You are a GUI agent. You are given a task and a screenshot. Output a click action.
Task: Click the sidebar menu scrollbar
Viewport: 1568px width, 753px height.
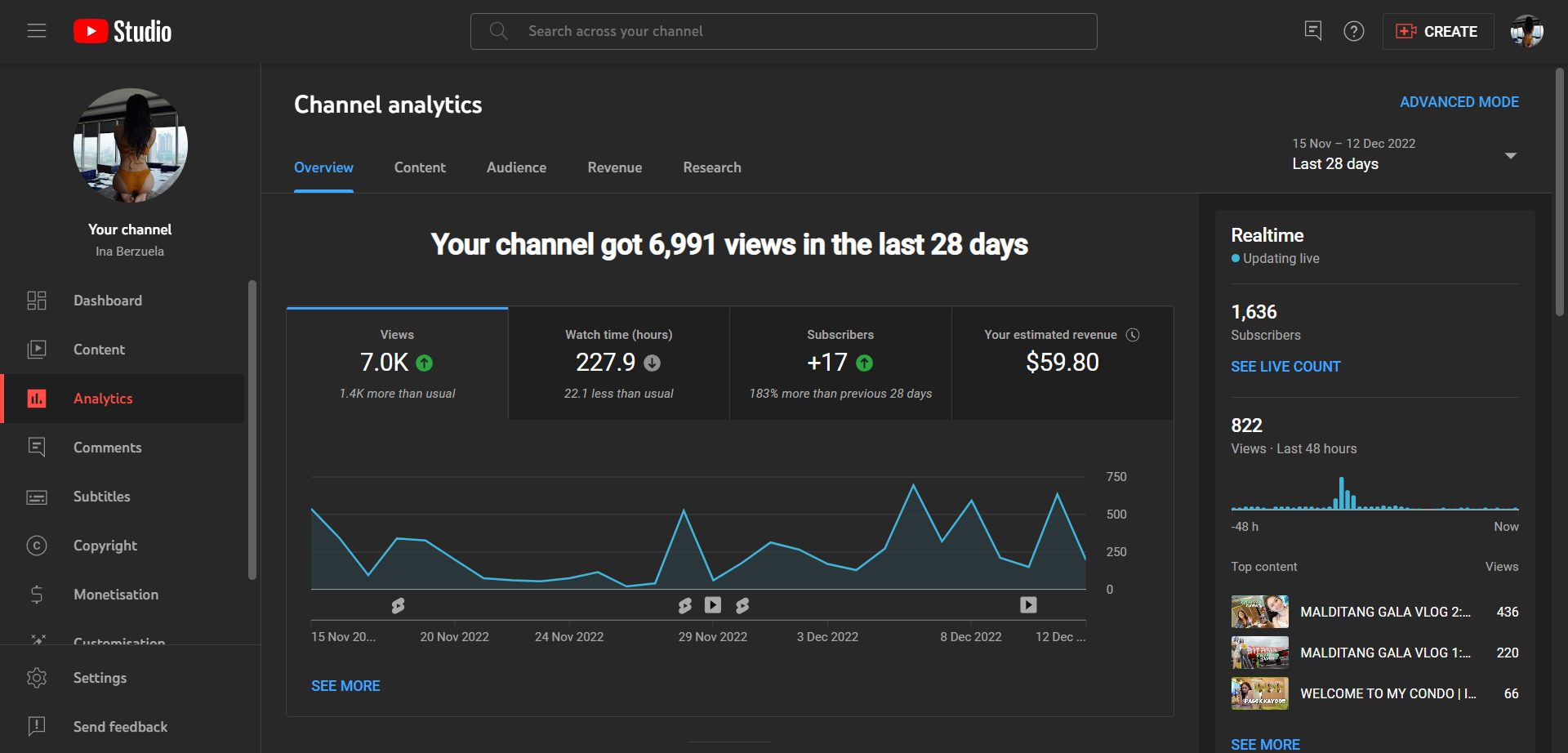click(252, 430)
